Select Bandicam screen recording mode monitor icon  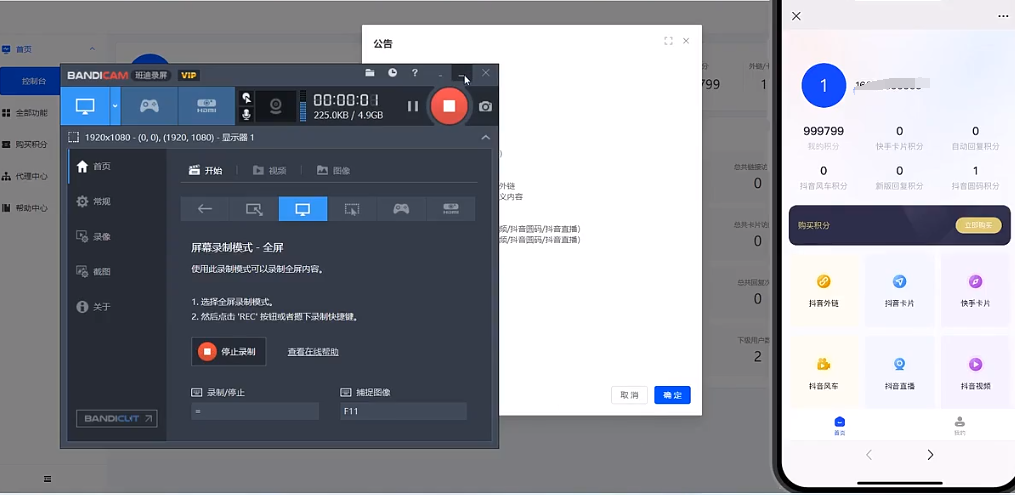click(85, 106)
